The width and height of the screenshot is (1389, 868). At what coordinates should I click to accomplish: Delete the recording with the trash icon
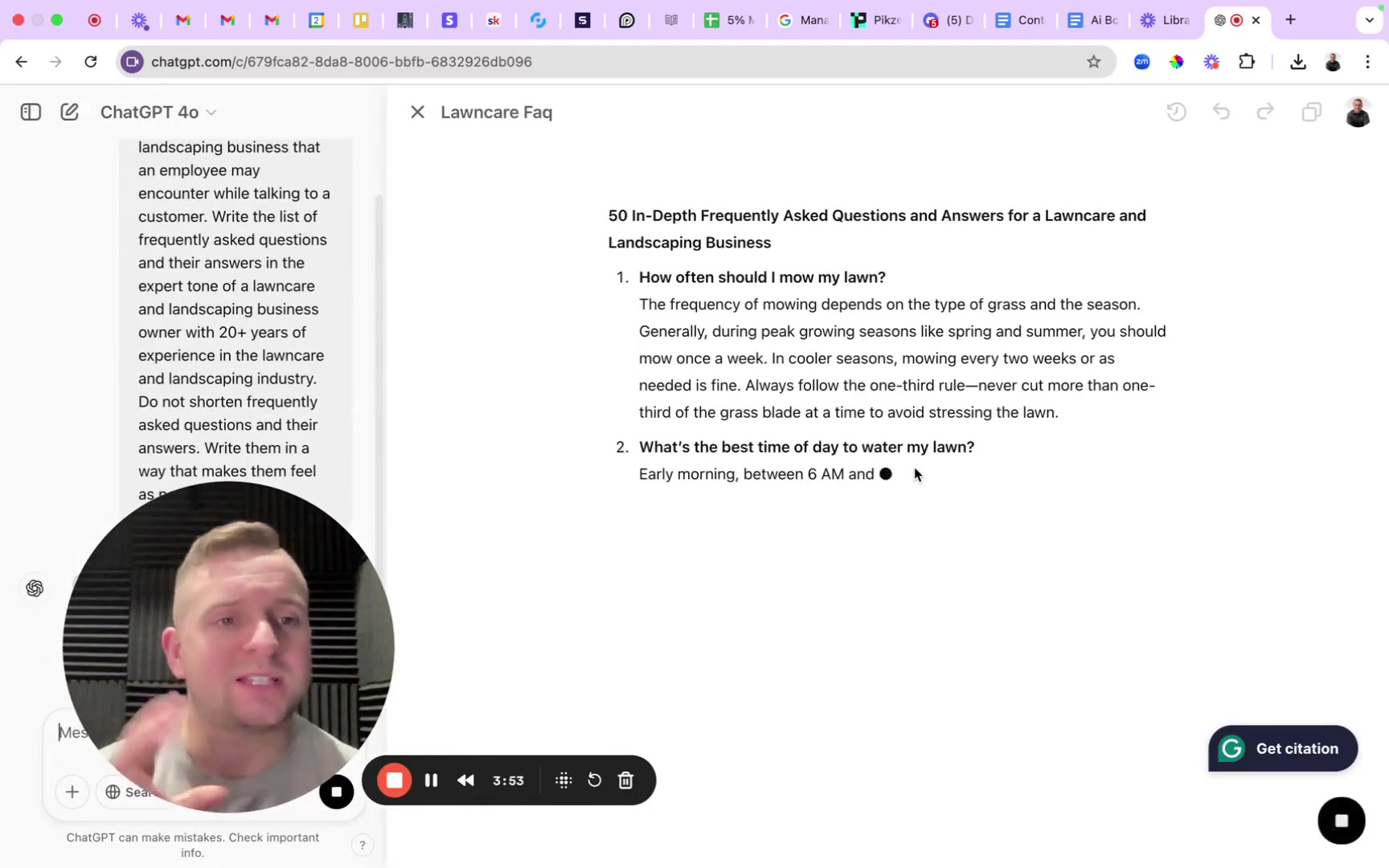click(x=625, y=780)
